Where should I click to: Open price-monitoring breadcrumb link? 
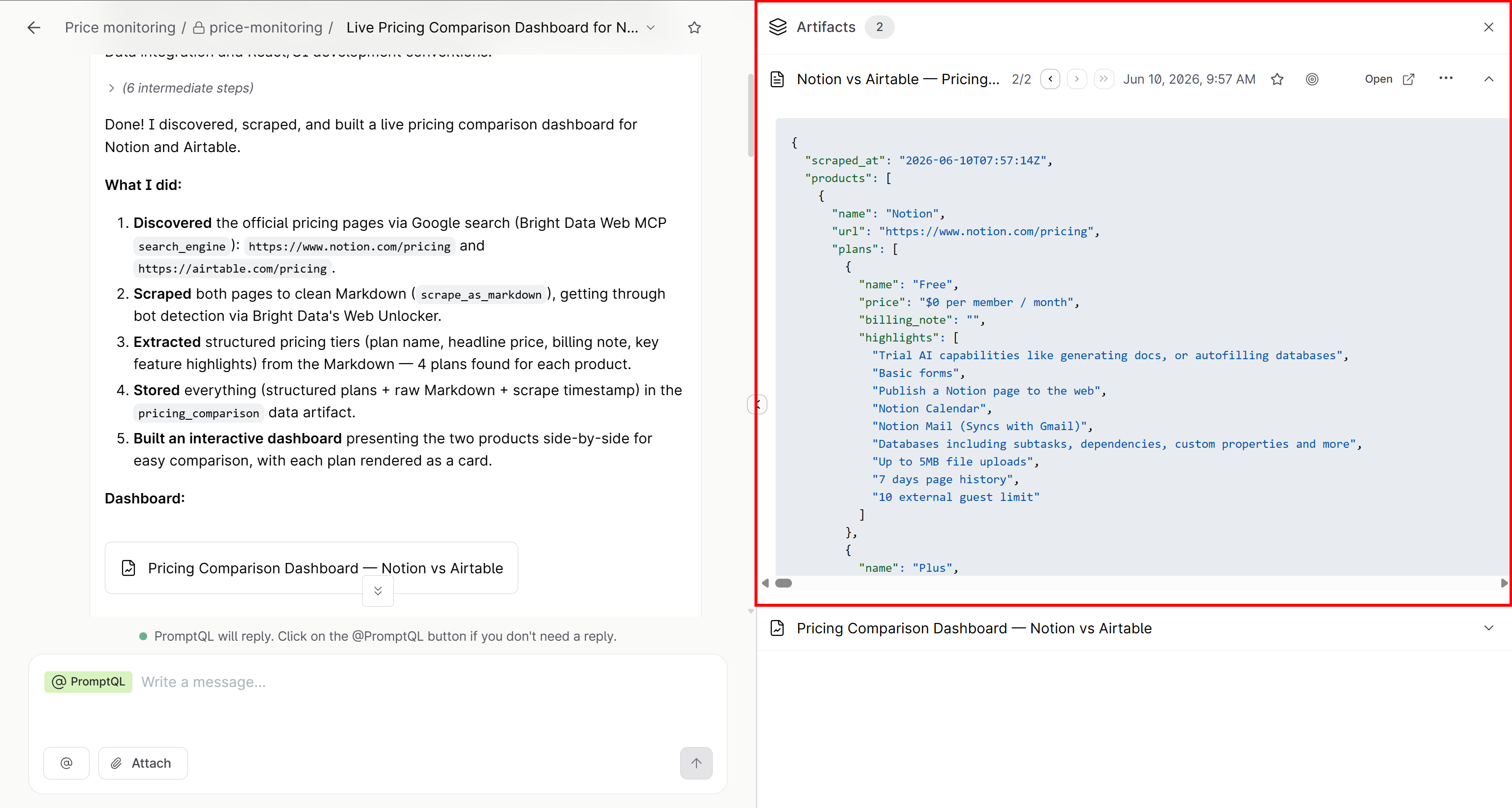click(x=258, y=28)
